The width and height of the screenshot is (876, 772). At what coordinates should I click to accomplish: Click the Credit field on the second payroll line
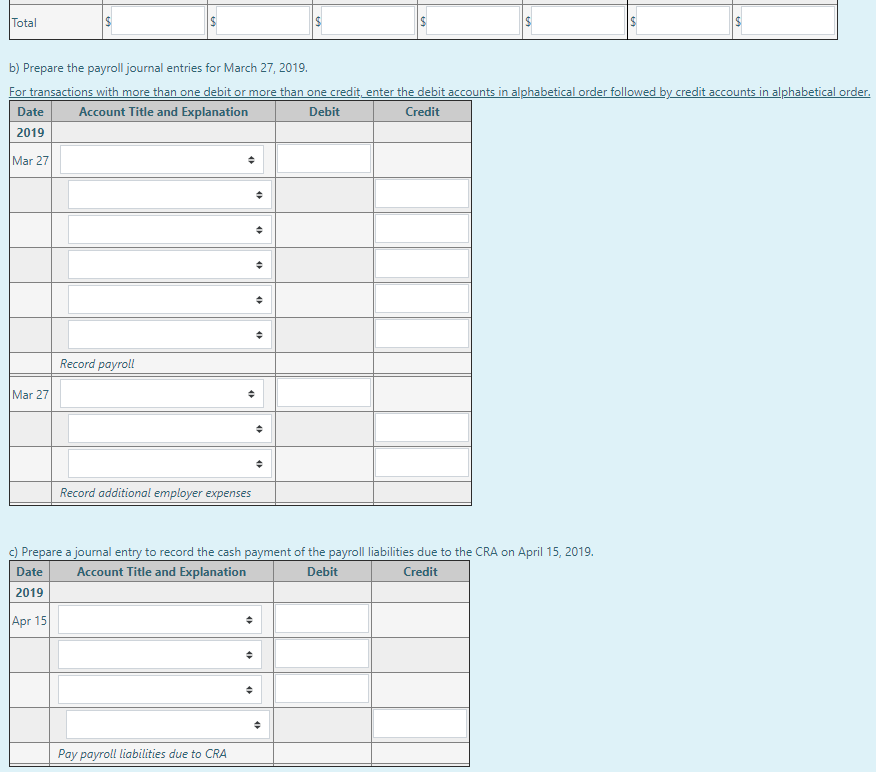point(421,194)
